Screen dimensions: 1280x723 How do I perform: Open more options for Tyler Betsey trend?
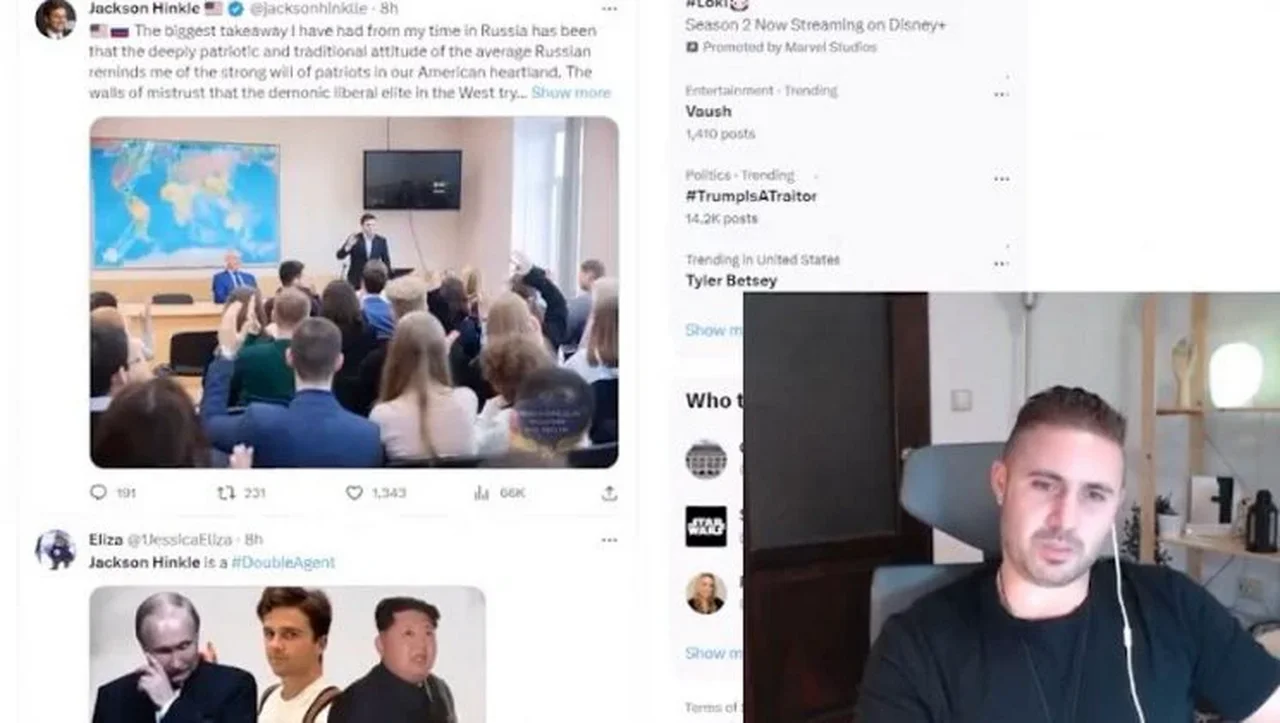point(1001,264)
